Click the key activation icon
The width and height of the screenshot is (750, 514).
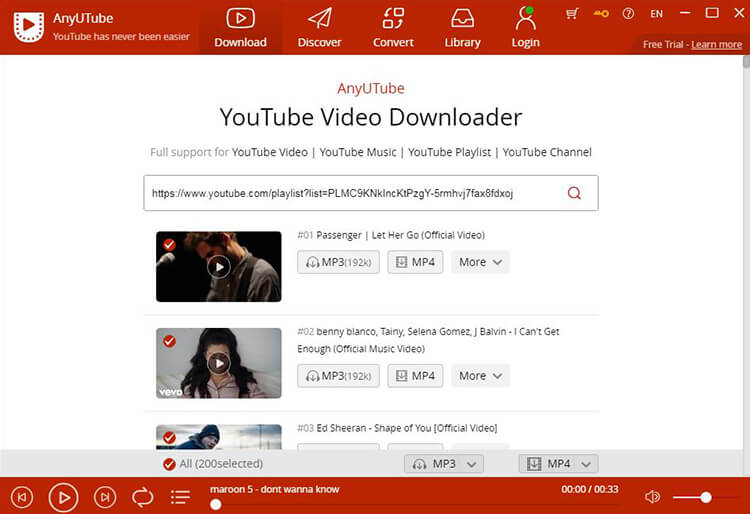[601, 13]
